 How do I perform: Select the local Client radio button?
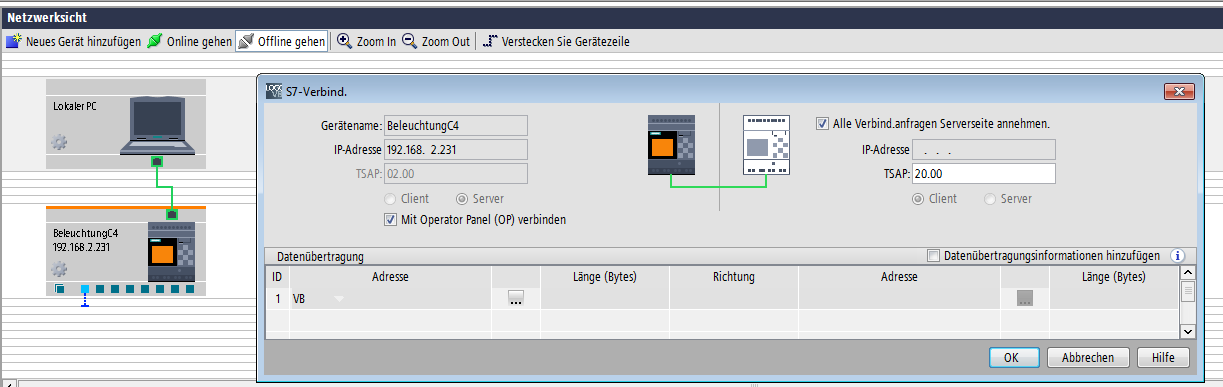tap(391, 198)
